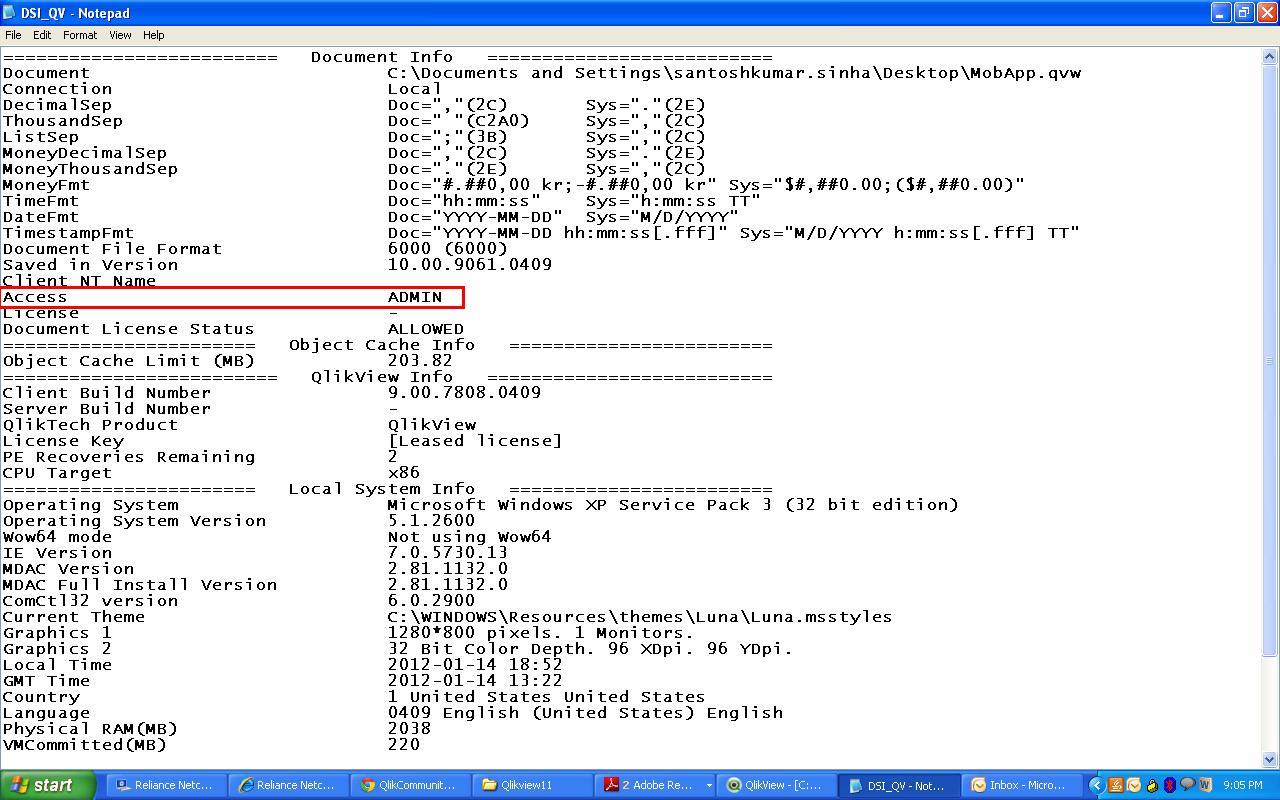
Task: Click the MoneyFmt label
Action: tap(46, 185)
